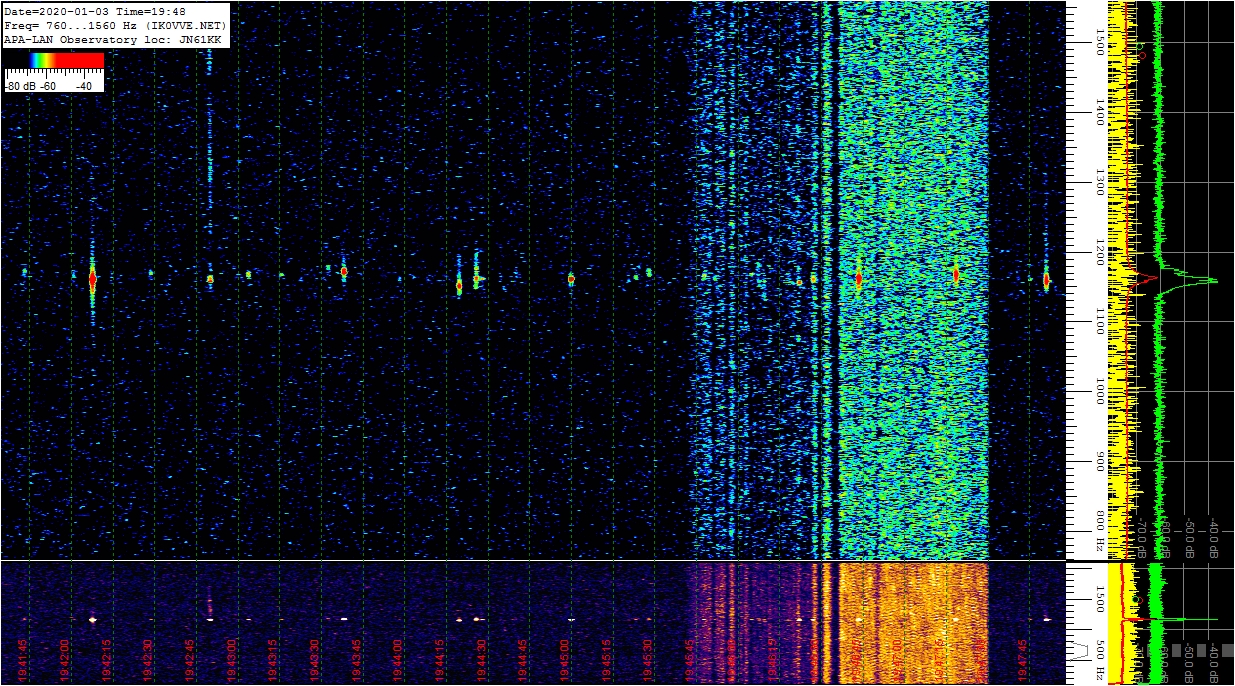Image resolution: width=1235 pixels, height=686 pixels.
Task: Click the 1500 label in lower panel scale
Action: click(1099, 598)
